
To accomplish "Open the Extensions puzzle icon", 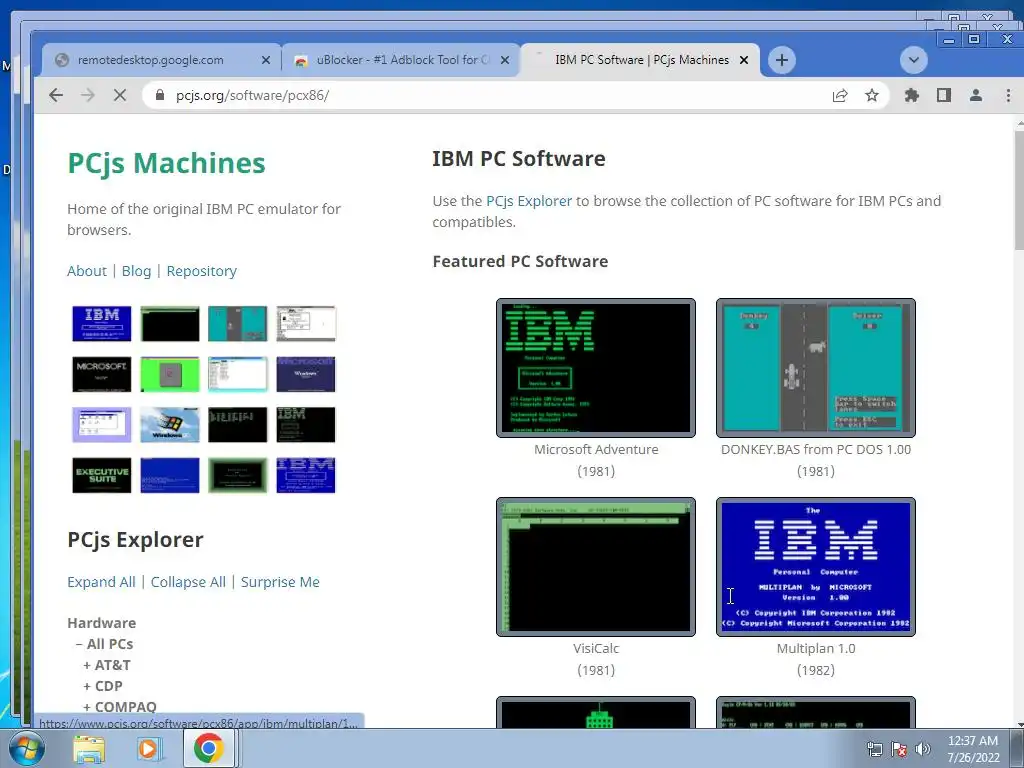I will point(912,95).
